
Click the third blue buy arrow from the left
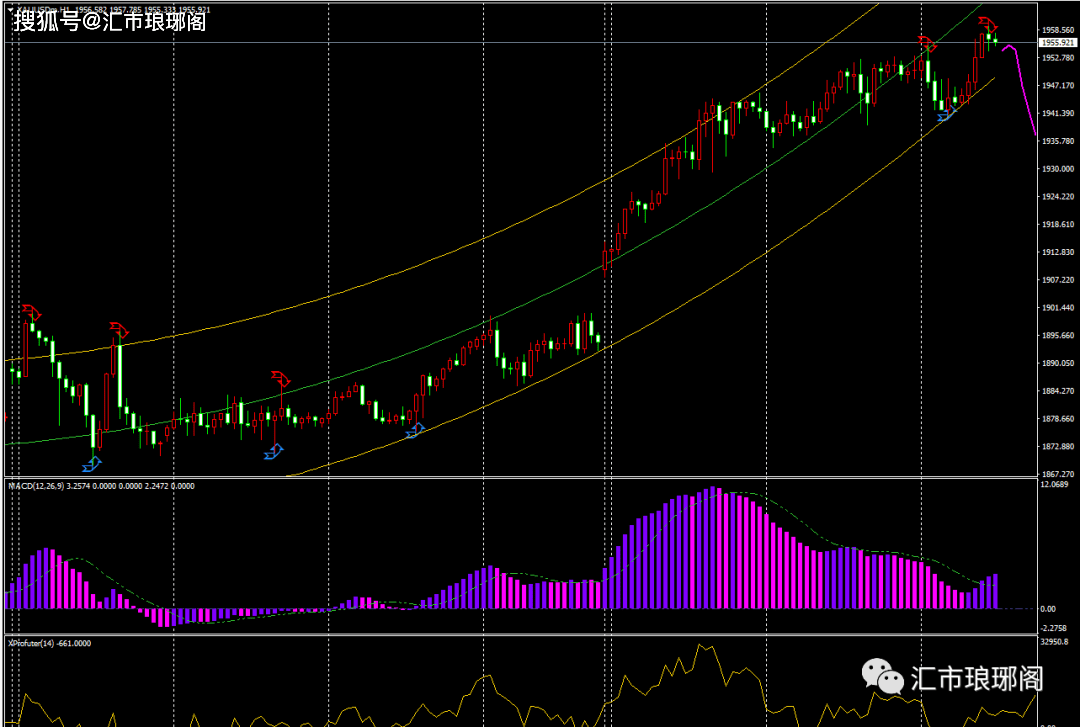click(415, 429)
